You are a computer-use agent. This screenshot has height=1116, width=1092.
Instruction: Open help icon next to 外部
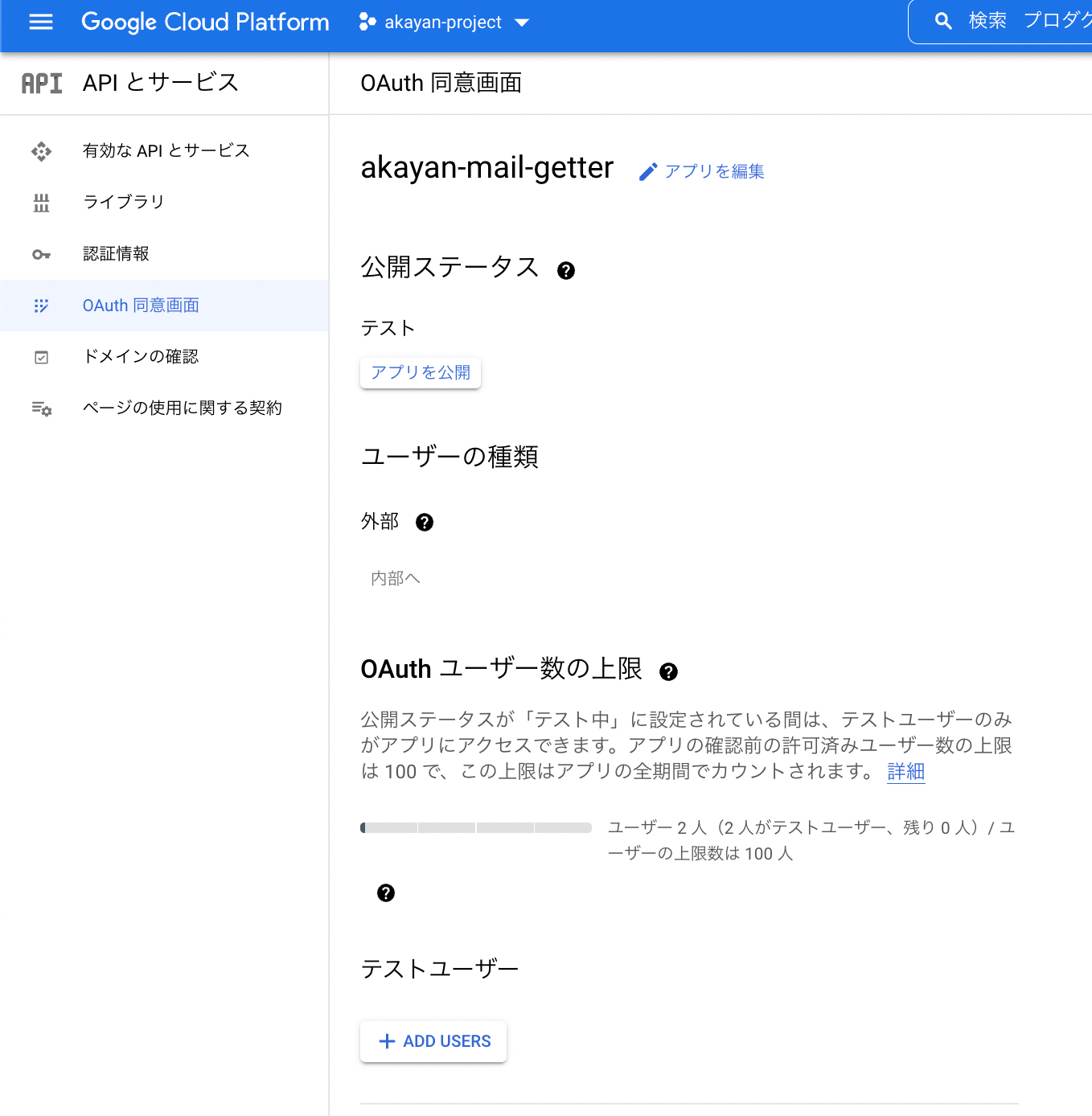coord(425,523)
